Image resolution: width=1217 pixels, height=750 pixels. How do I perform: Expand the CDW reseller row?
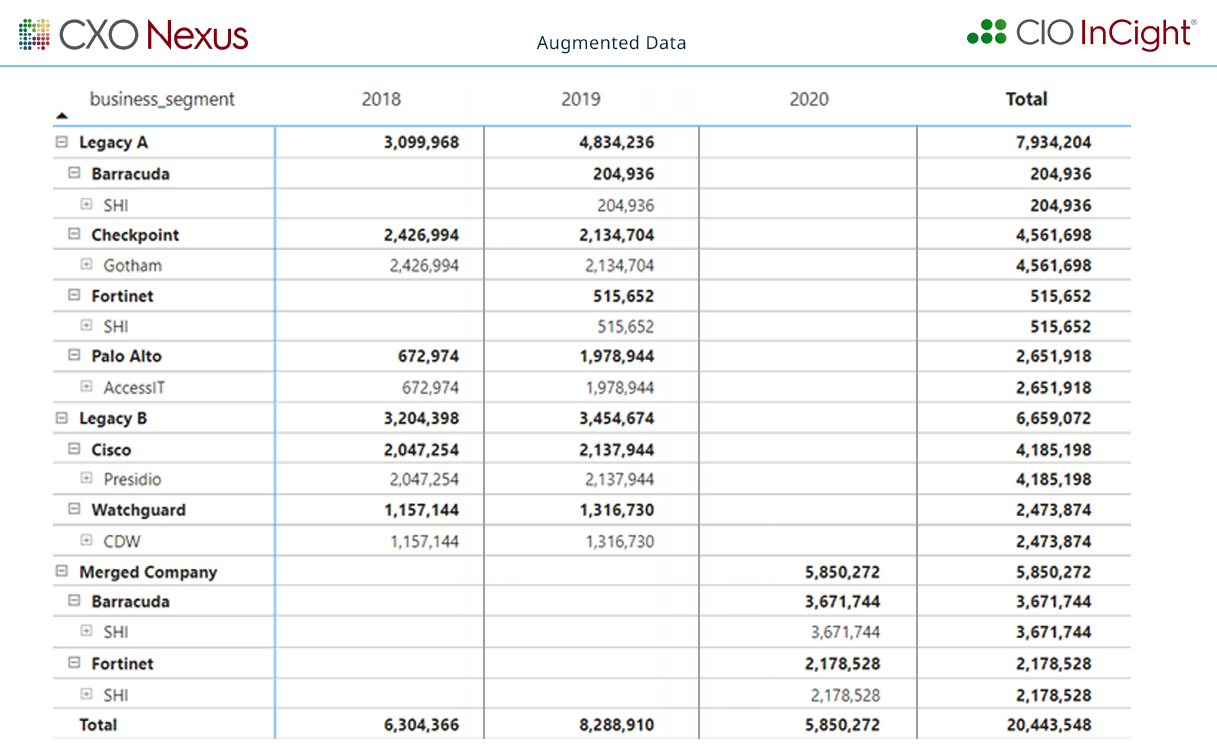86,542
